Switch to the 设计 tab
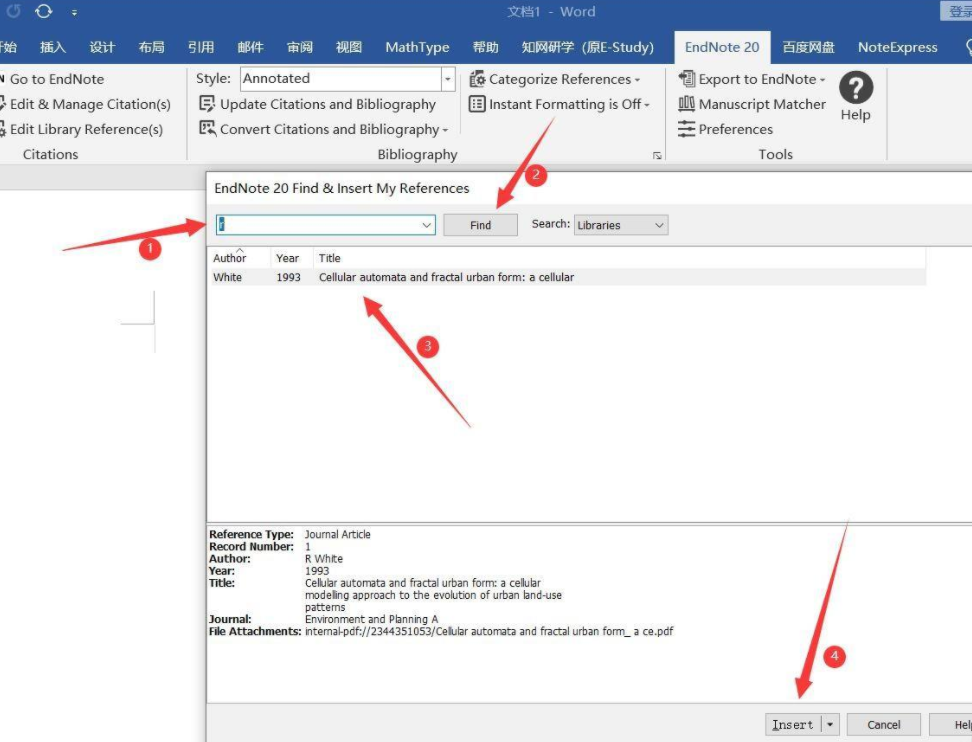 click(102, 47)
